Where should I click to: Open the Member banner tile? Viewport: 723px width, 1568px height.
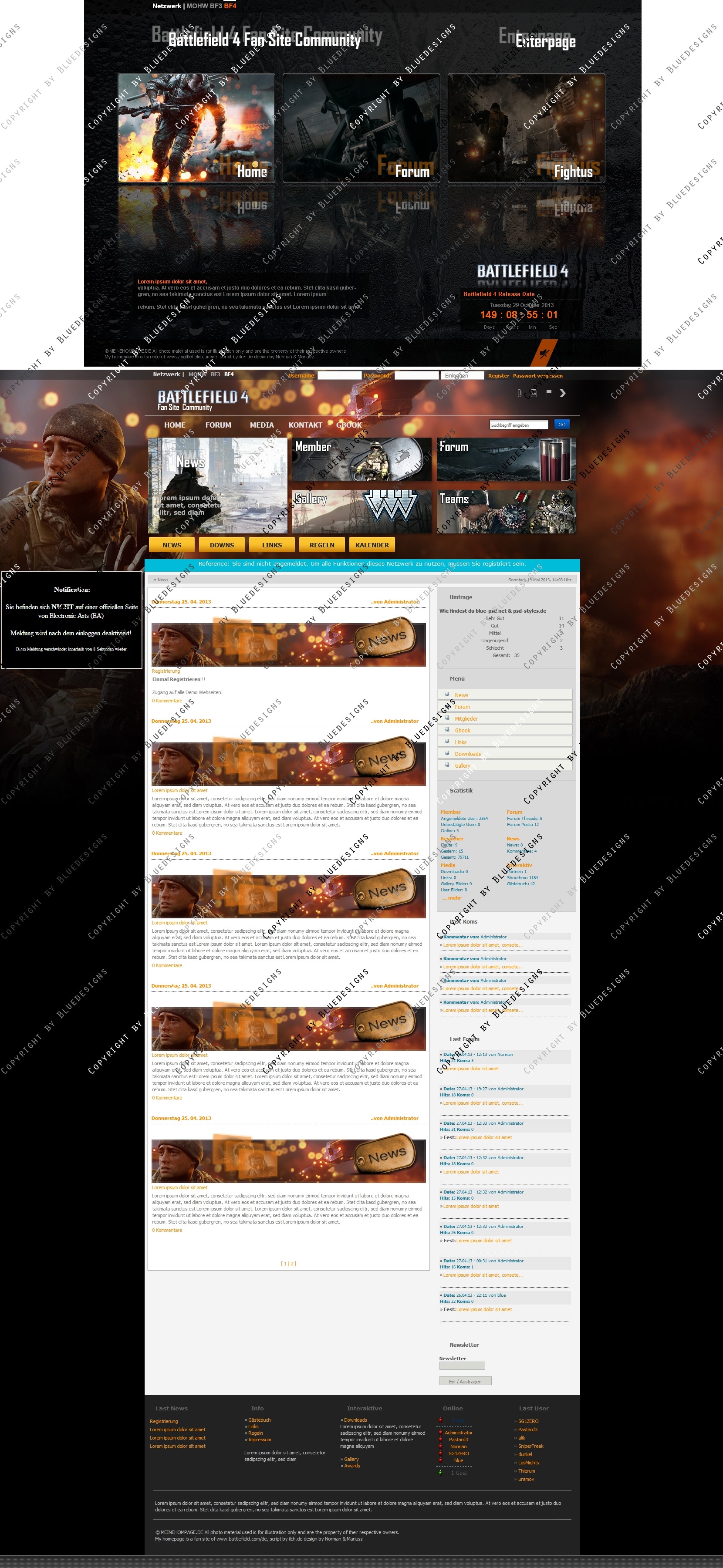point(362,459)
